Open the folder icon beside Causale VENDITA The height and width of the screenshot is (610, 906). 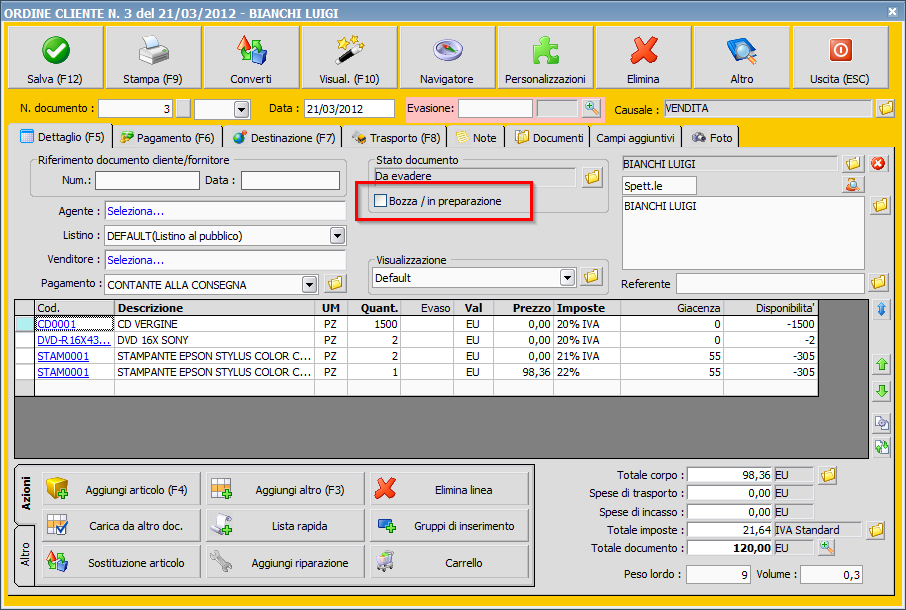[x=885, y=108]
